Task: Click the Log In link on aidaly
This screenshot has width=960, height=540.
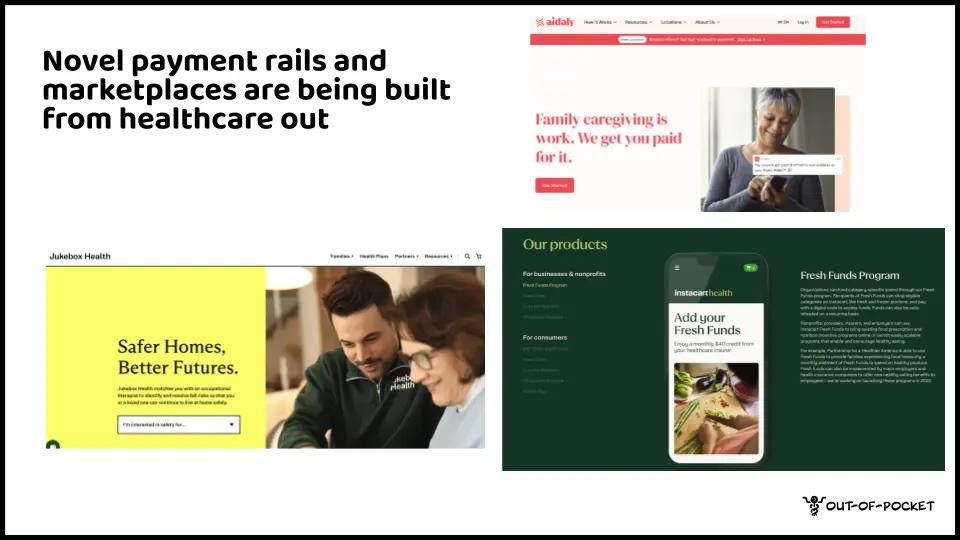Action: (803, 22)
